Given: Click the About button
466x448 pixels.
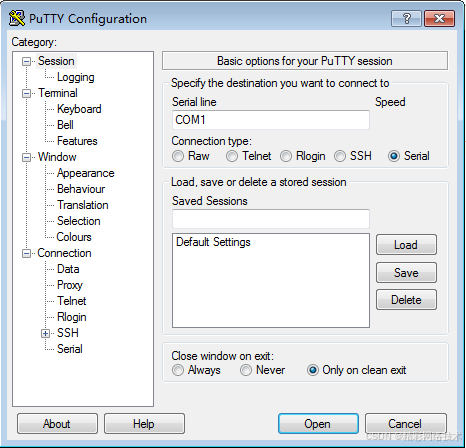Looking at the screenshot, I should pos(57,424).
